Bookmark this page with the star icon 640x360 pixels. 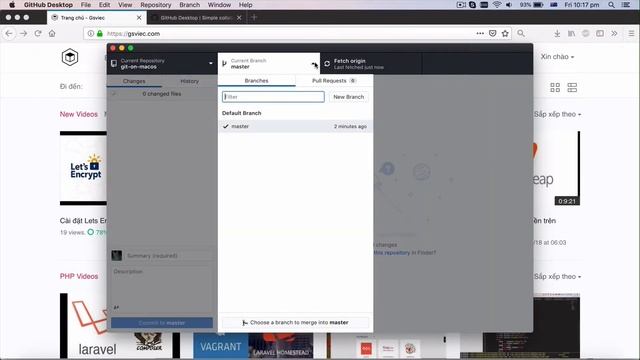(x=505, y=33)
